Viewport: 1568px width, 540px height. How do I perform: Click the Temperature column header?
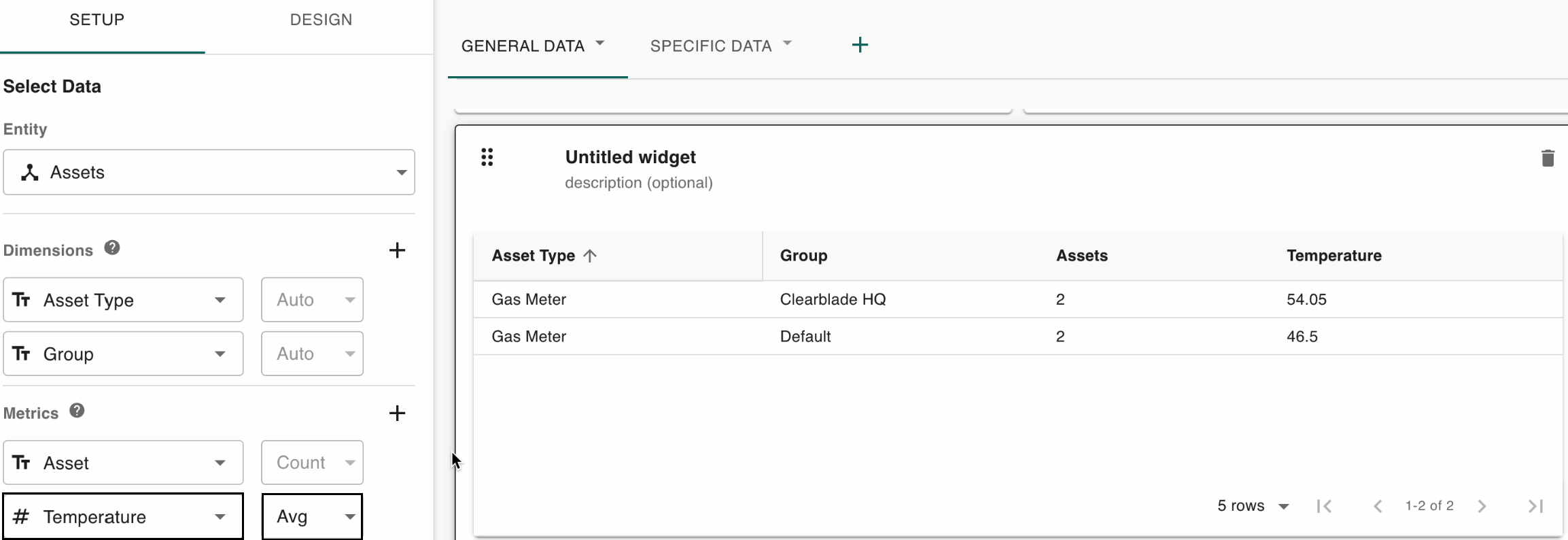(x=1334, y=256)
